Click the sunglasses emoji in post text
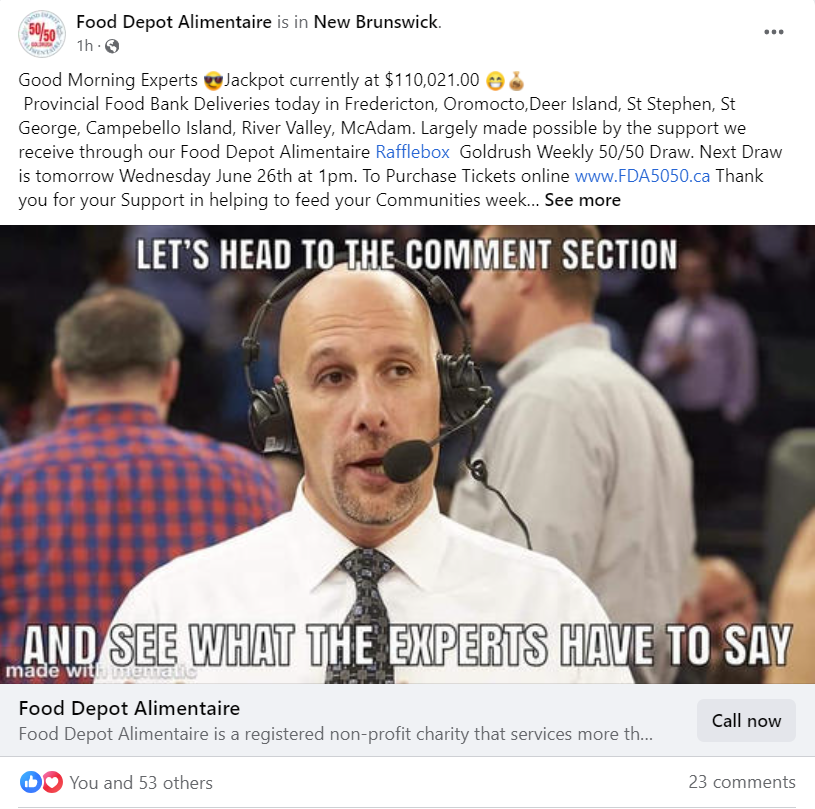815x809 pixels. coord(213,81)
